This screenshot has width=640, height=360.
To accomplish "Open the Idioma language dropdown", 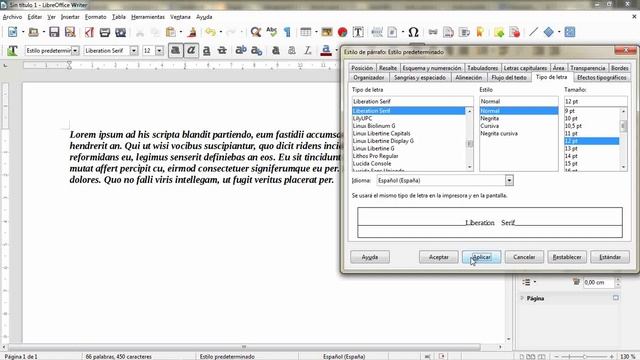I will [x=509, y=180].
